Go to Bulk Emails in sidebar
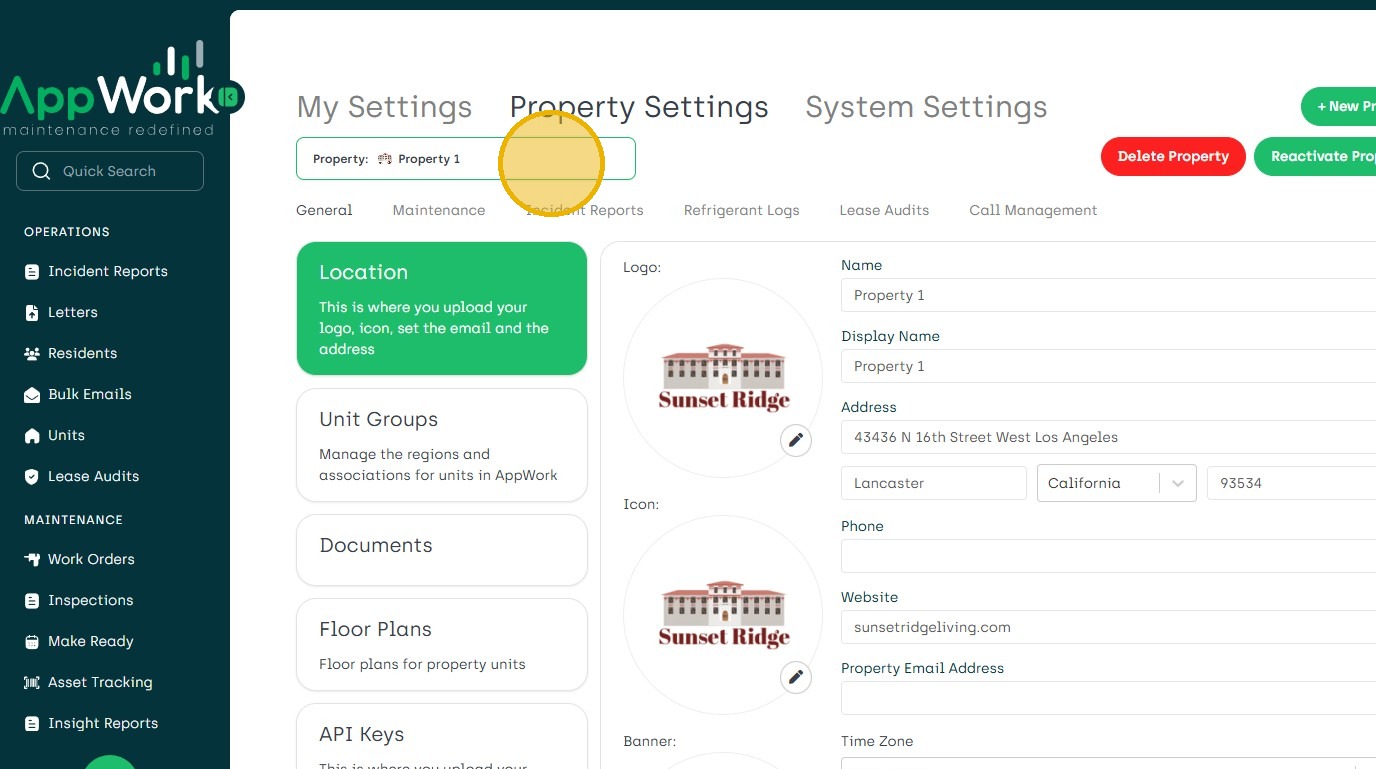 [x=90, y=395]
